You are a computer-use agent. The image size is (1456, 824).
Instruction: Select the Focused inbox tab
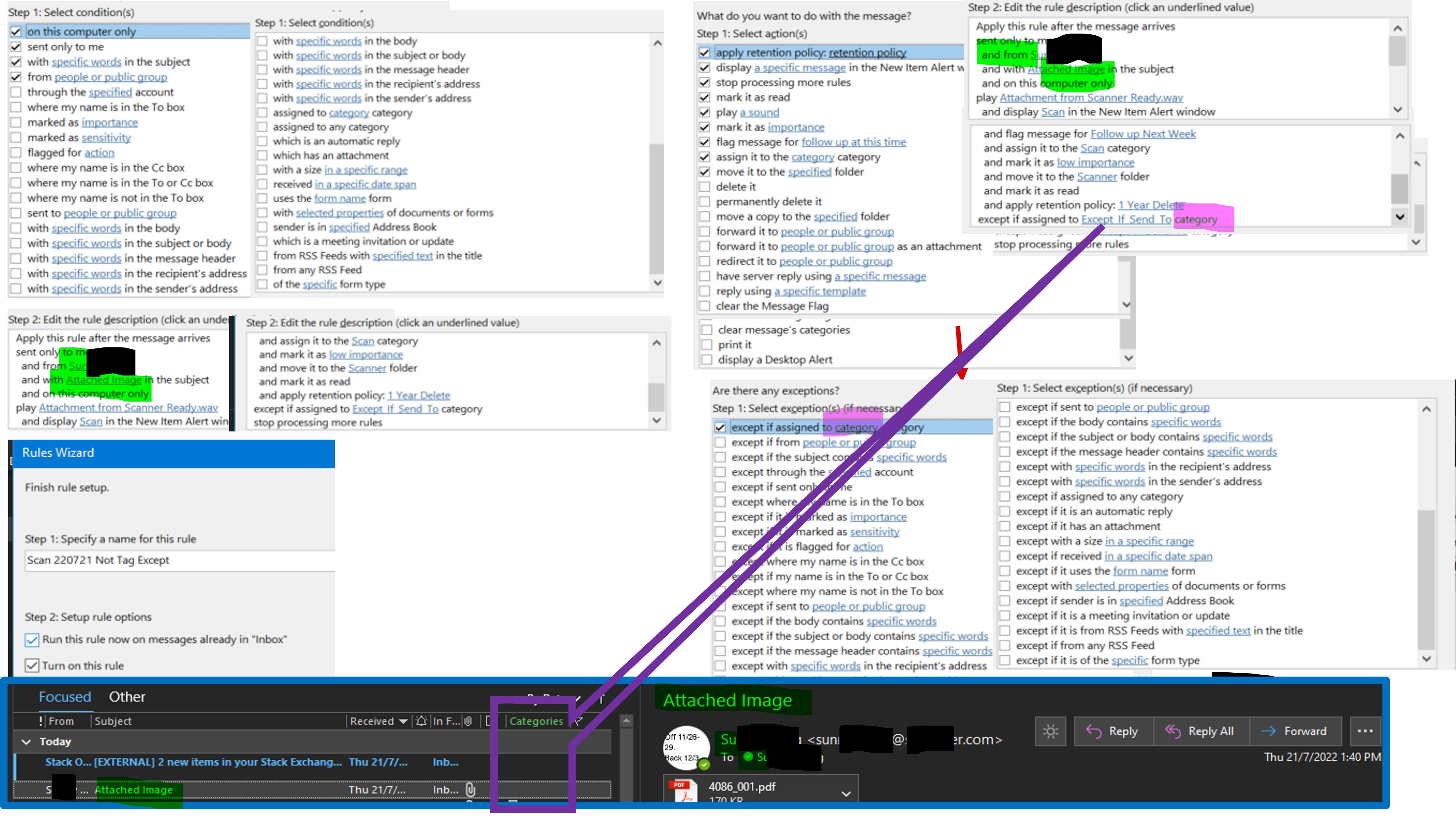(64, 697)
